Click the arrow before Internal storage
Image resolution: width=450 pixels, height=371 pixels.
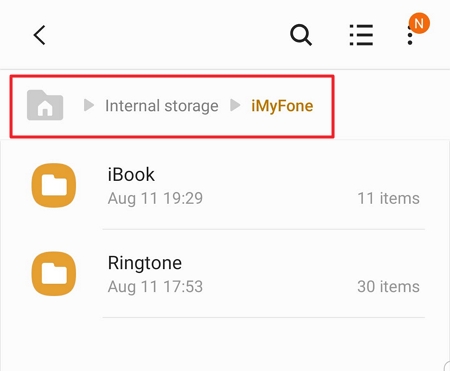click(89, 105)
